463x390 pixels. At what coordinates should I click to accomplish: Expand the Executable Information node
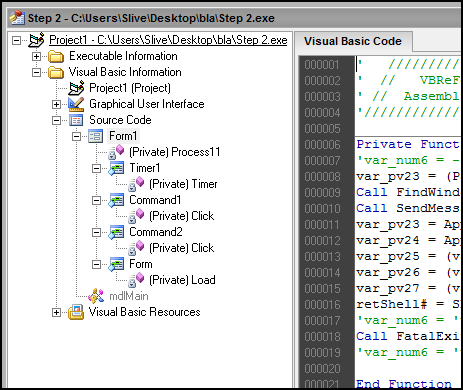coord(36,56)
